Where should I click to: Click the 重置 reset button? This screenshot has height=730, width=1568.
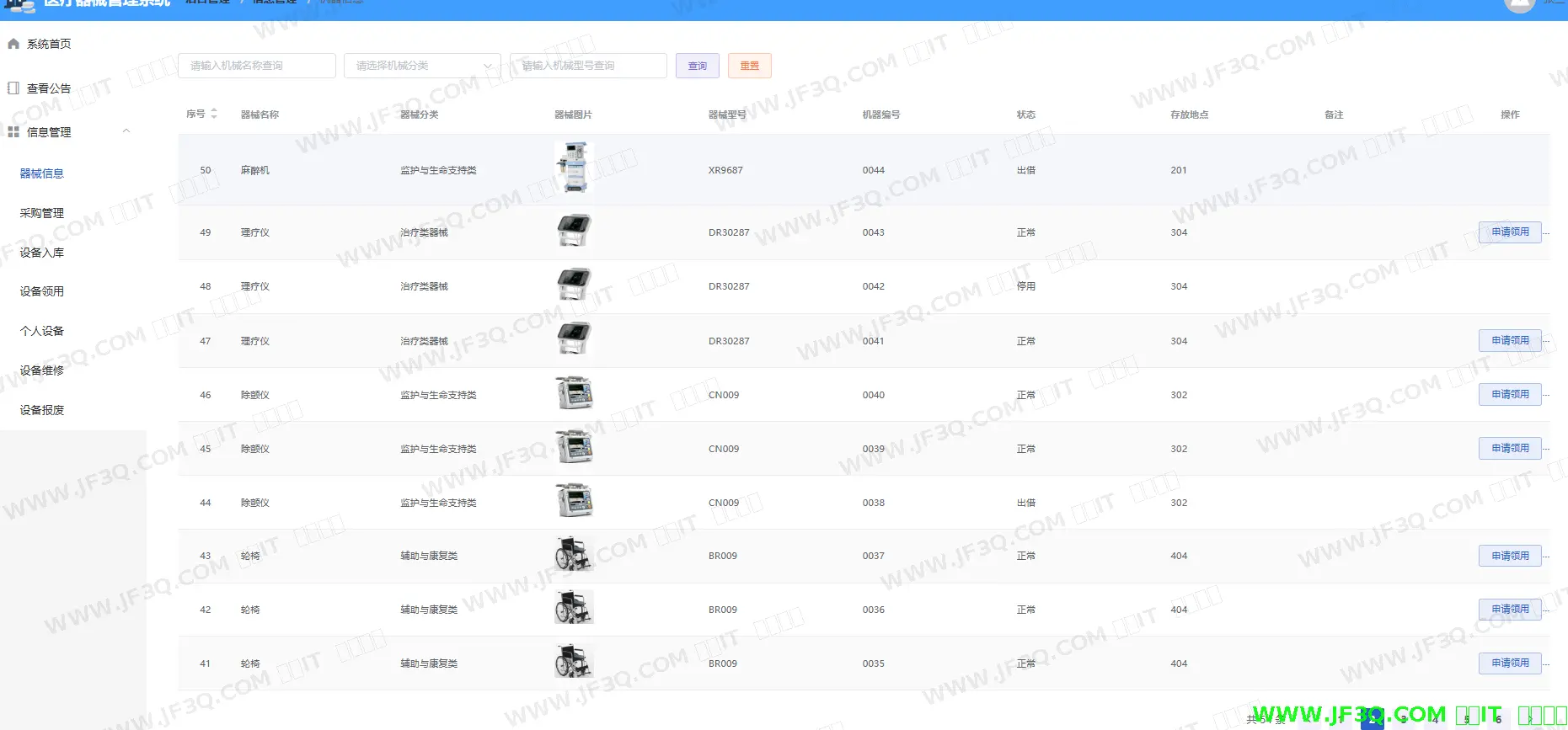749,66
